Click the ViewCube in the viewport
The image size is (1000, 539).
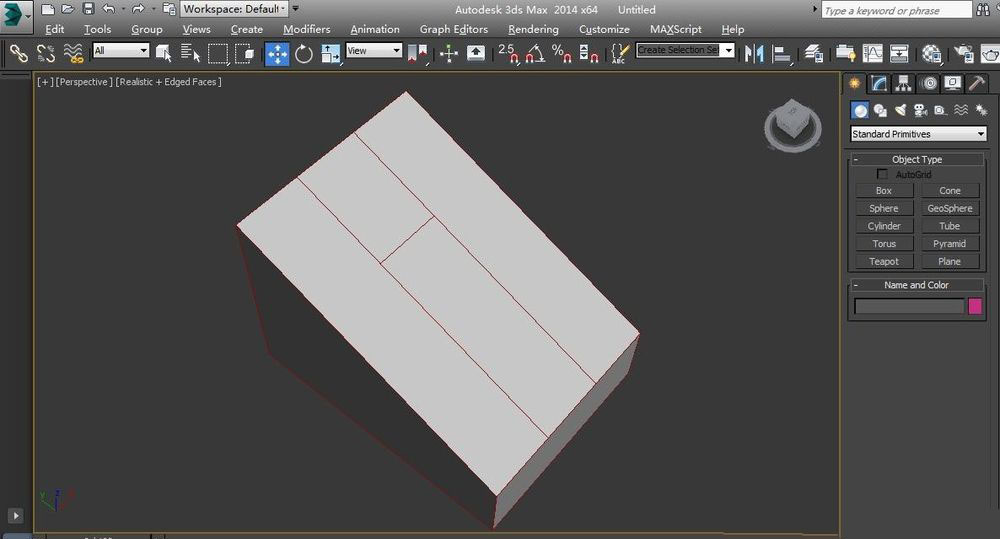792,126
